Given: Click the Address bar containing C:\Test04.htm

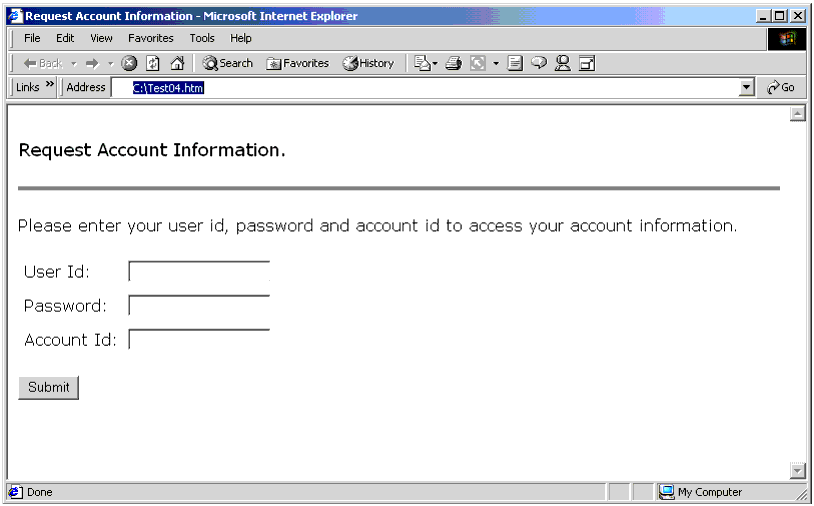Looking at the screenshot, I should [426, 88].
